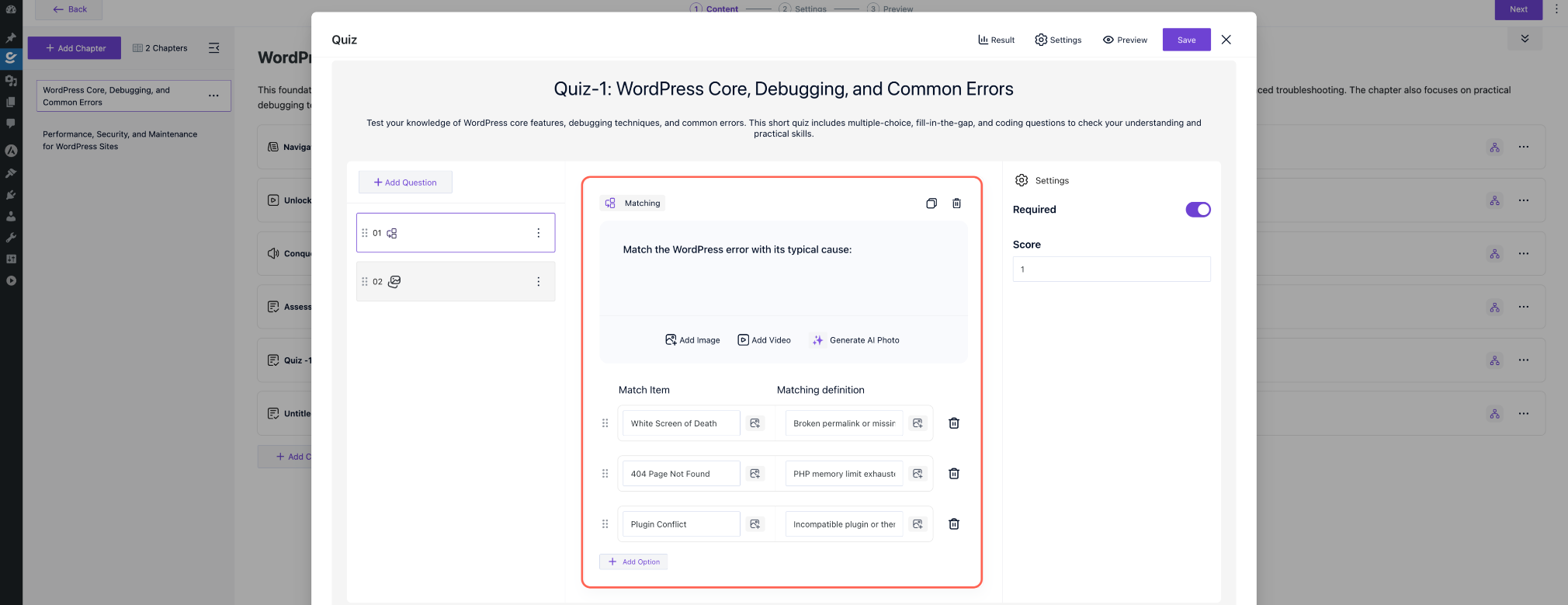Click drag handle of question 01
This screenshot has width=1568, height=605.
point(365,233)
